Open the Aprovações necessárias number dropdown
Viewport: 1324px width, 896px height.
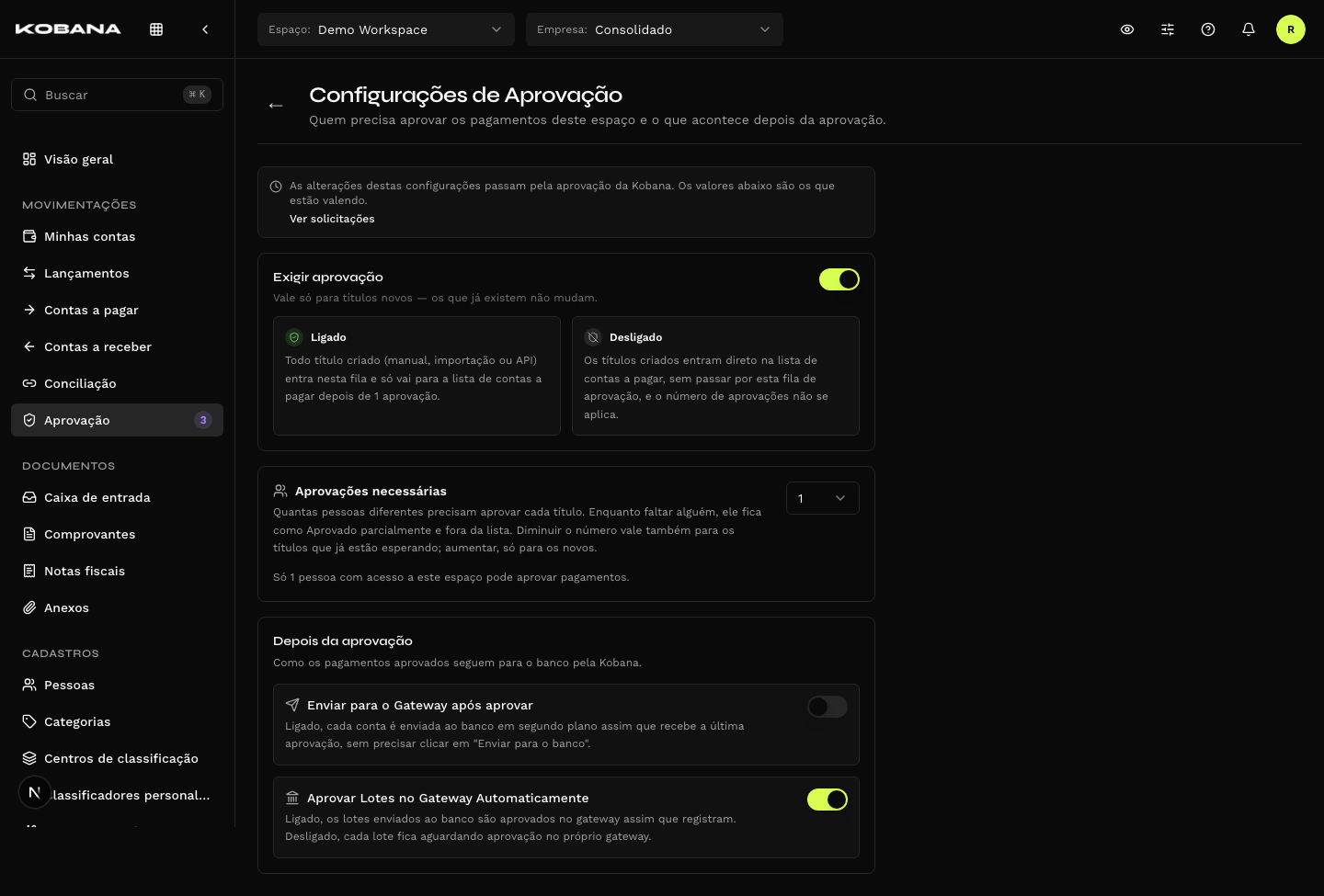pyautogui.click(x=823, y=498)
